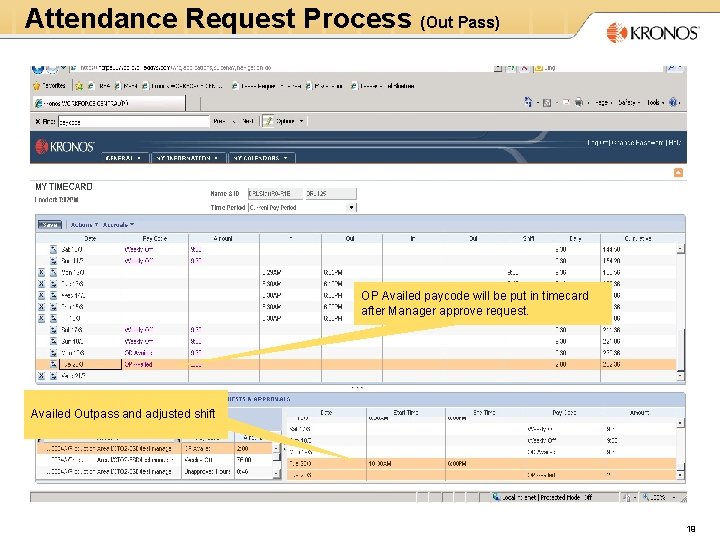Screen dimensions: 720x540
Task: Click the delete X icon for Mon row
Action: pyautogui.click(x=41, y=272)
